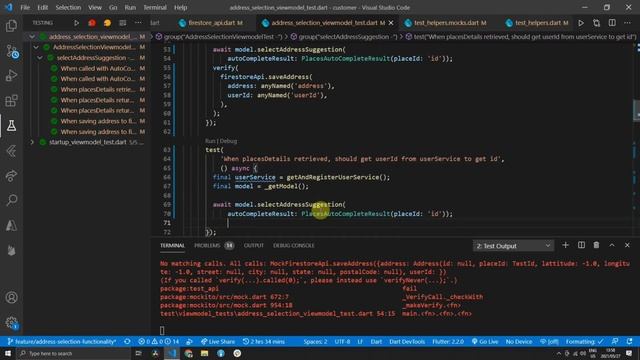Open Edit menu
The height and width of the screenshot is (360, 640).
[42, 7]
